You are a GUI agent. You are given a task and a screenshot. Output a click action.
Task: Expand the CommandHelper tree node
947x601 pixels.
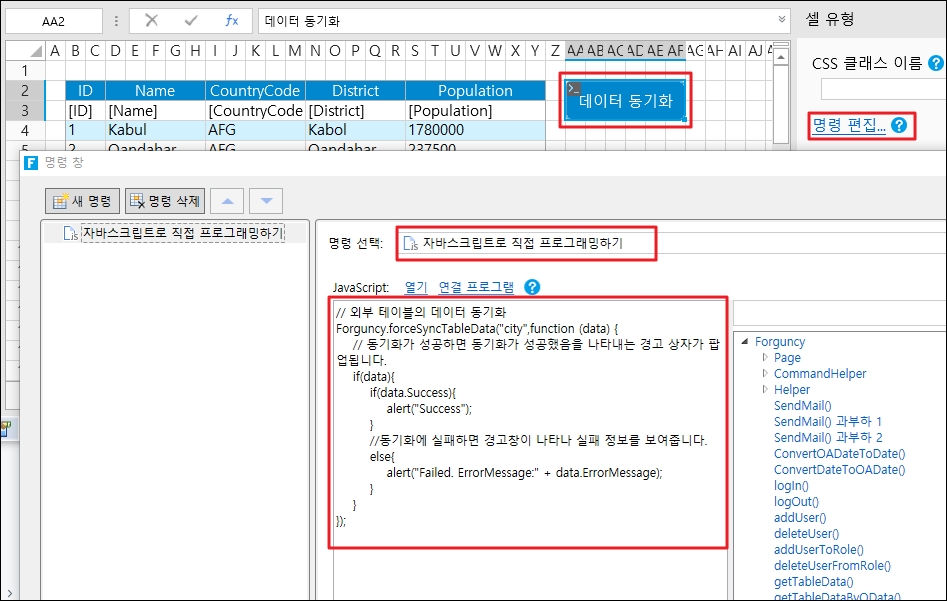766,373
